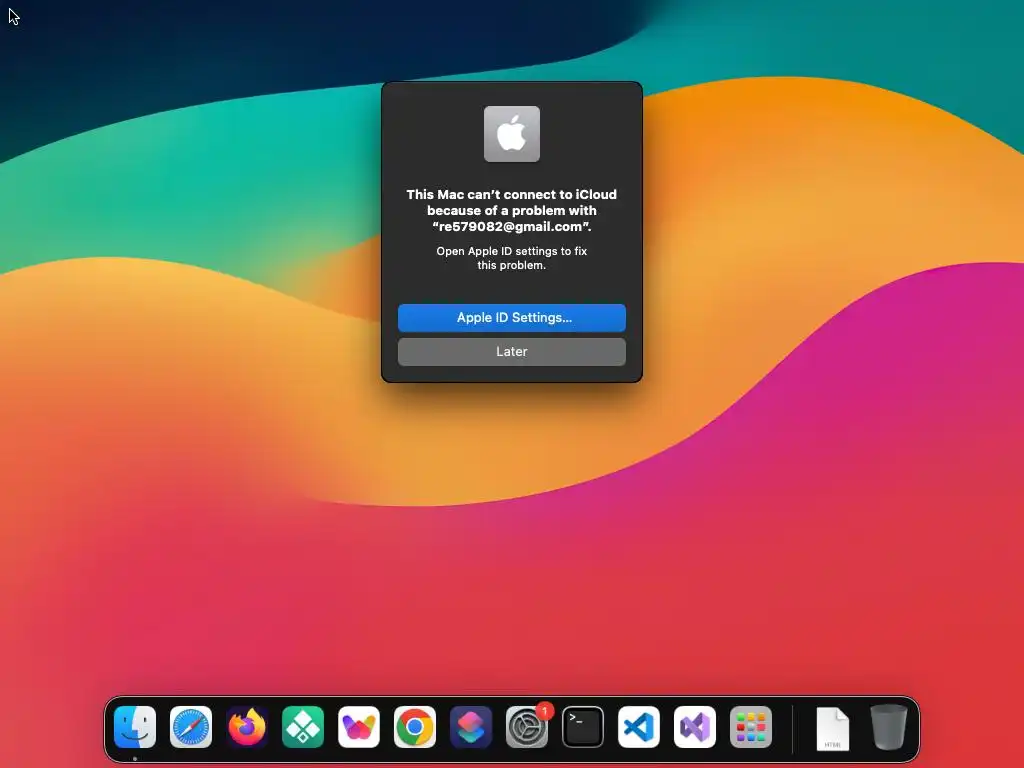Dismiss dialog with the Later button
The width and height of the screenshot is (1024, 768).
(x=511, y=351)
